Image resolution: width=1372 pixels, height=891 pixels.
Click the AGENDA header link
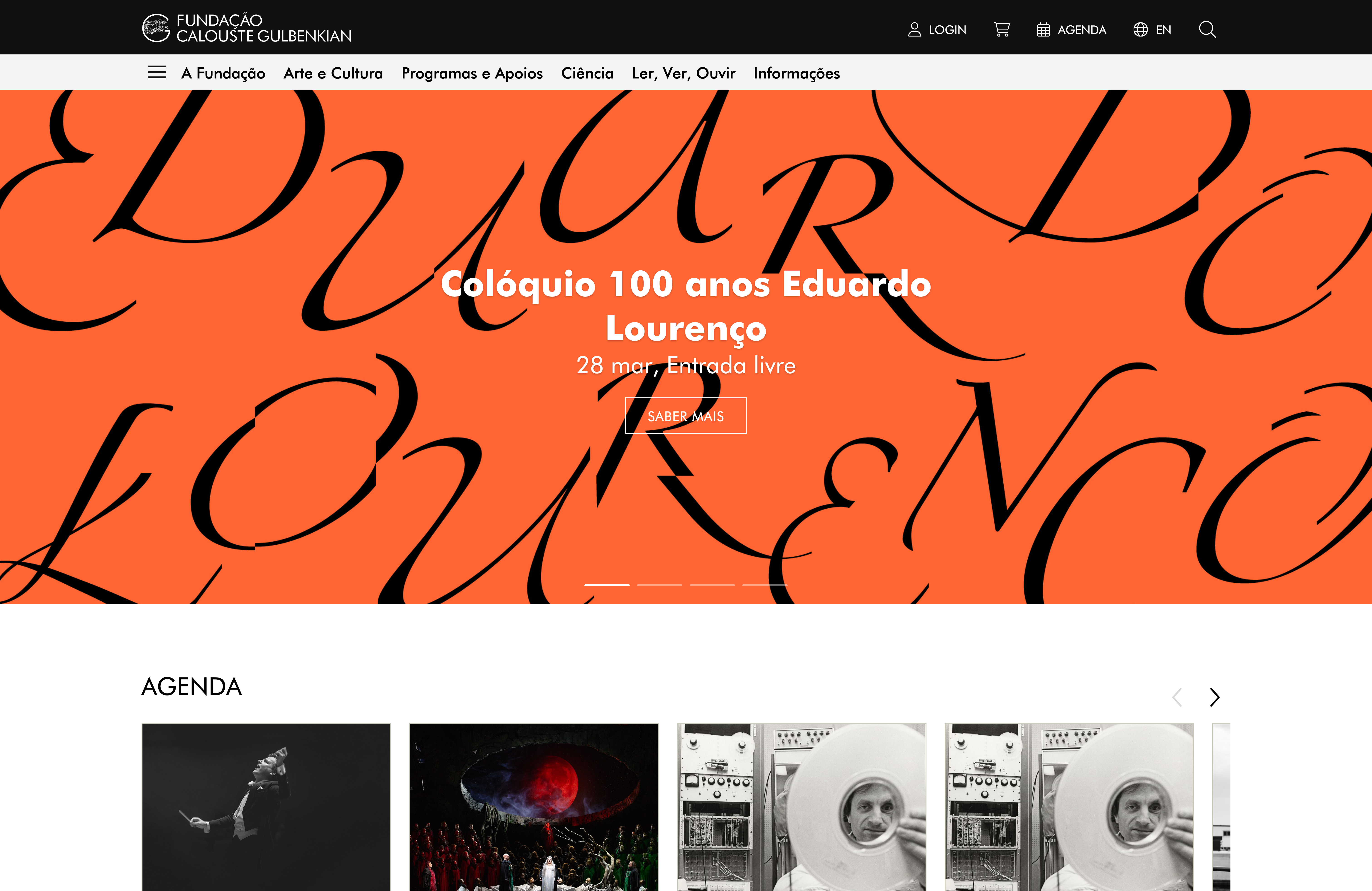(x=1082, y=30)
